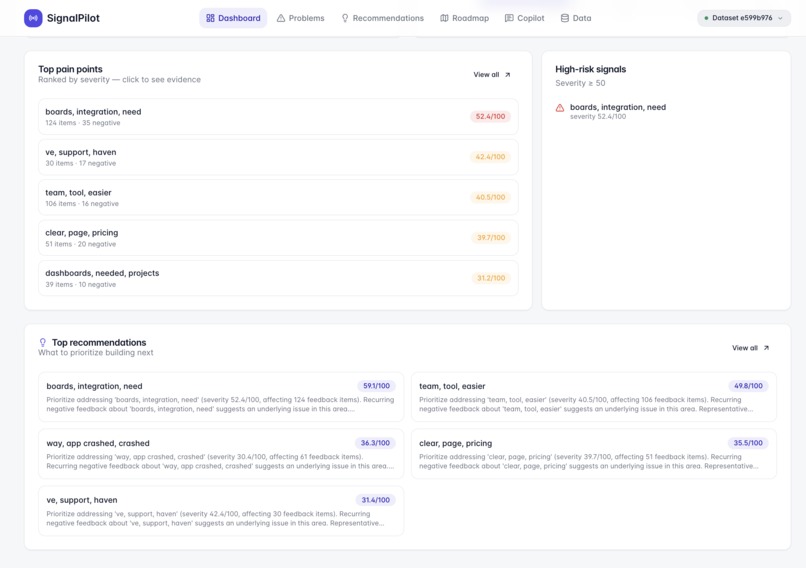Viewport: 806px width, 568px height.
Task: Click the 31.2/100 severity badge
Action: (491, 278)
